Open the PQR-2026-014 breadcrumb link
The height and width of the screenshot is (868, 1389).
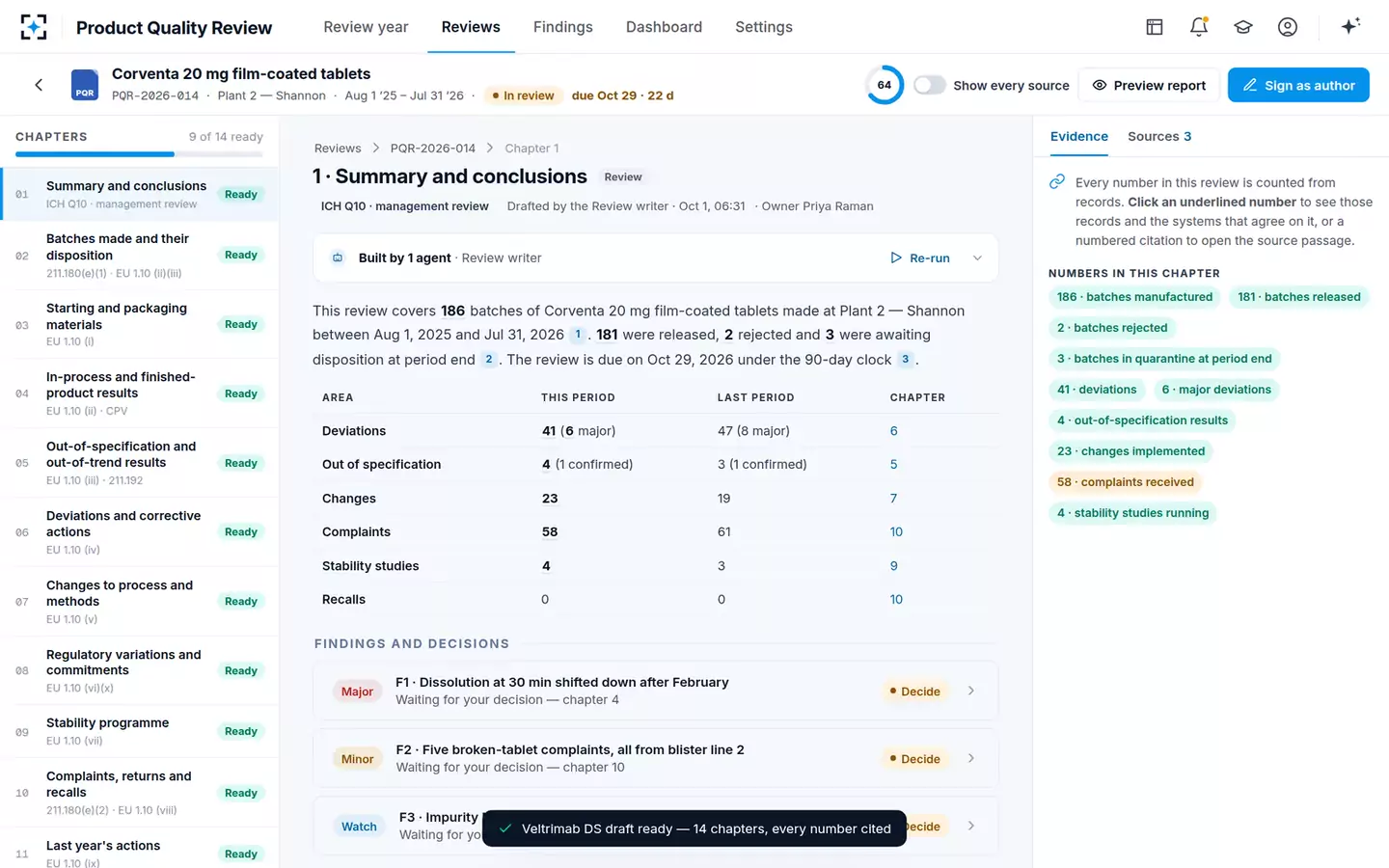(433, 149)
